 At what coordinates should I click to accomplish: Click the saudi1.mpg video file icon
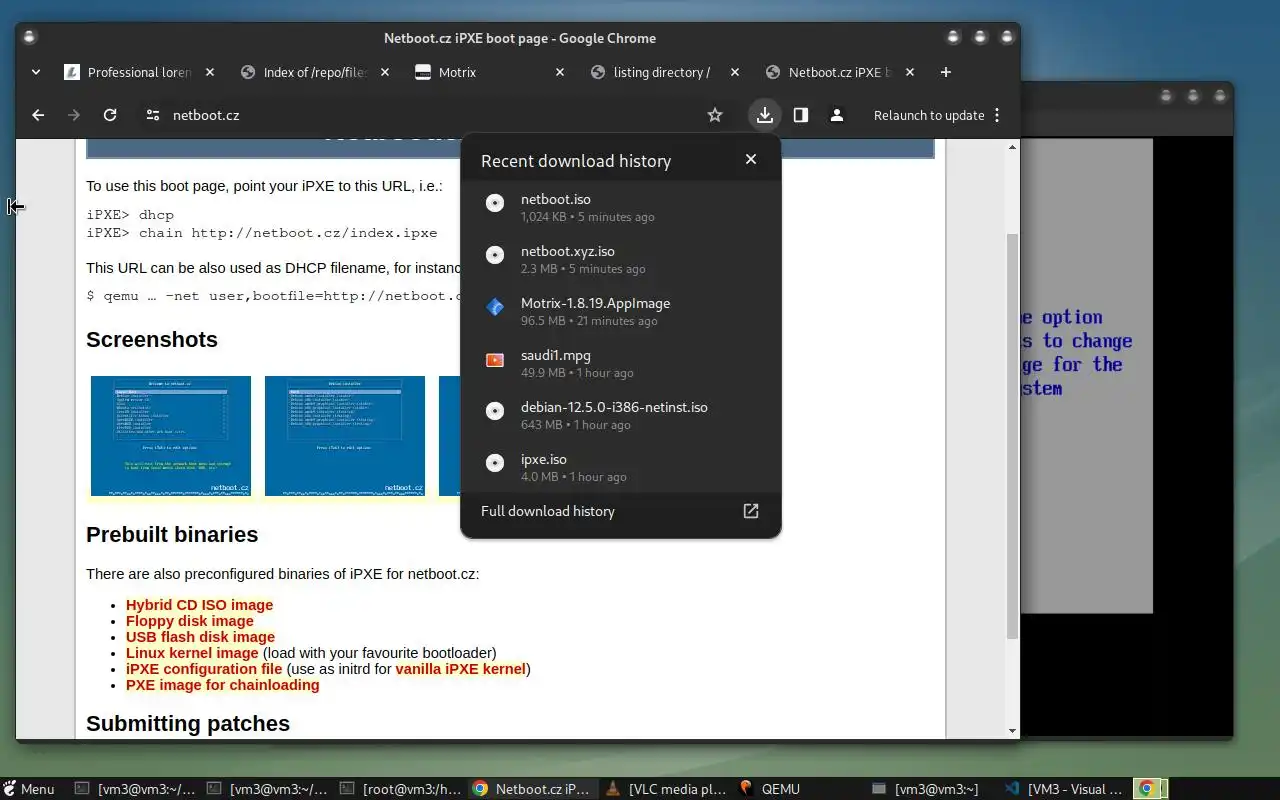point(494,359)
